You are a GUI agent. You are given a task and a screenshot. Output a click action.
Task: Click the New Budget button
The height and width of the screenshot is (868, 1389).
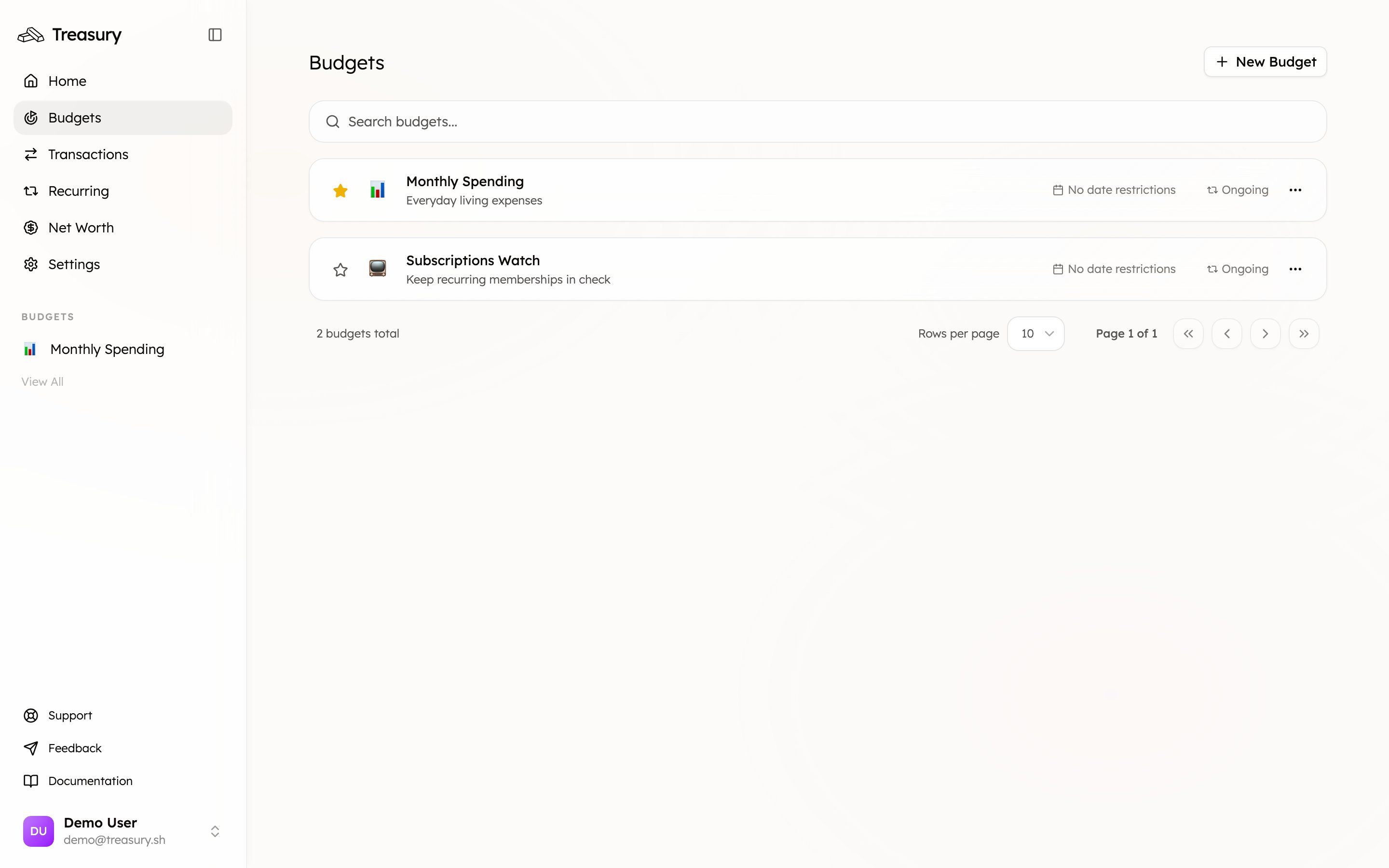point(1265,61)
